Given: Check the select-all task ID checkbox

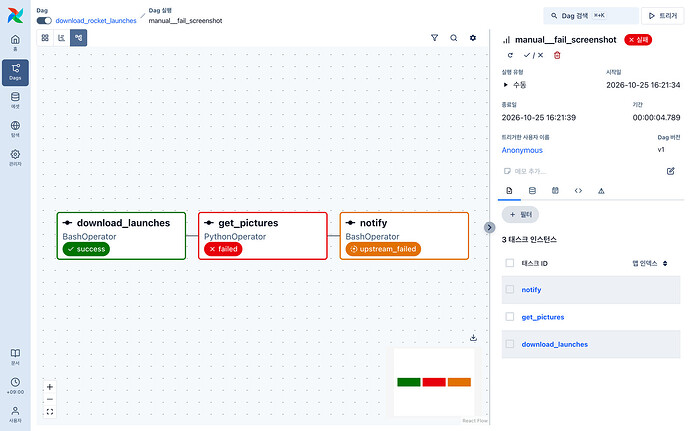Looking at the screenshot, I should (510, 263).
